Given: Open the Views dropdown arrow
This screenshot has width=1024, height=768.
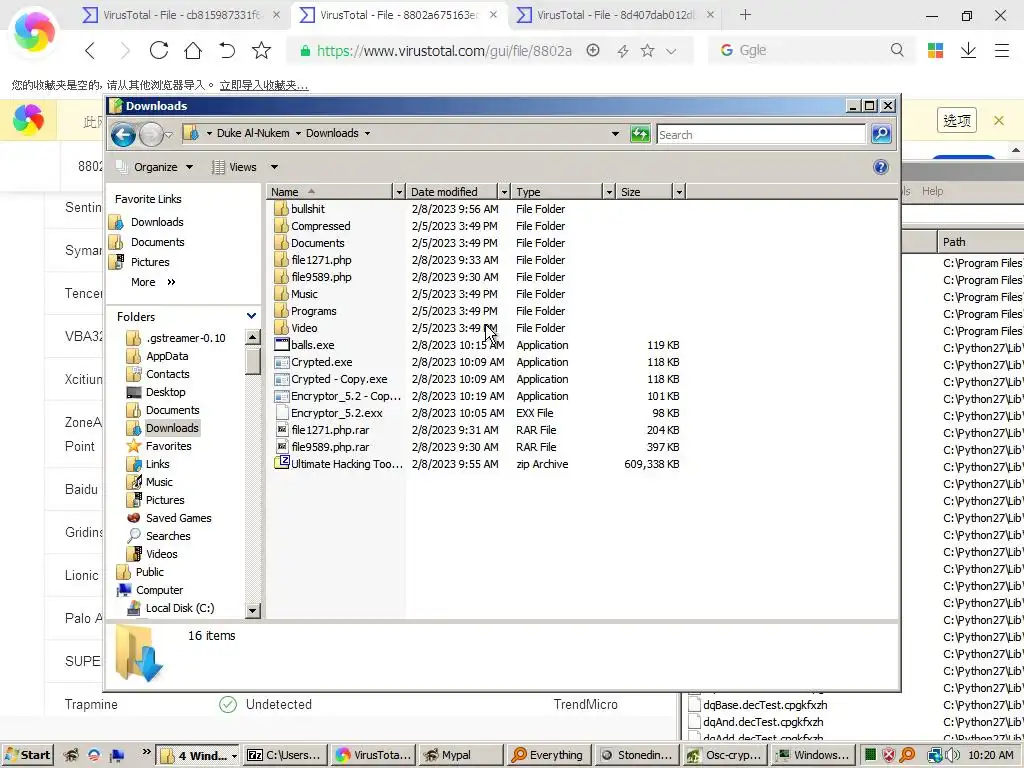Looking at the screenshot, I should (x=274, y=167).
